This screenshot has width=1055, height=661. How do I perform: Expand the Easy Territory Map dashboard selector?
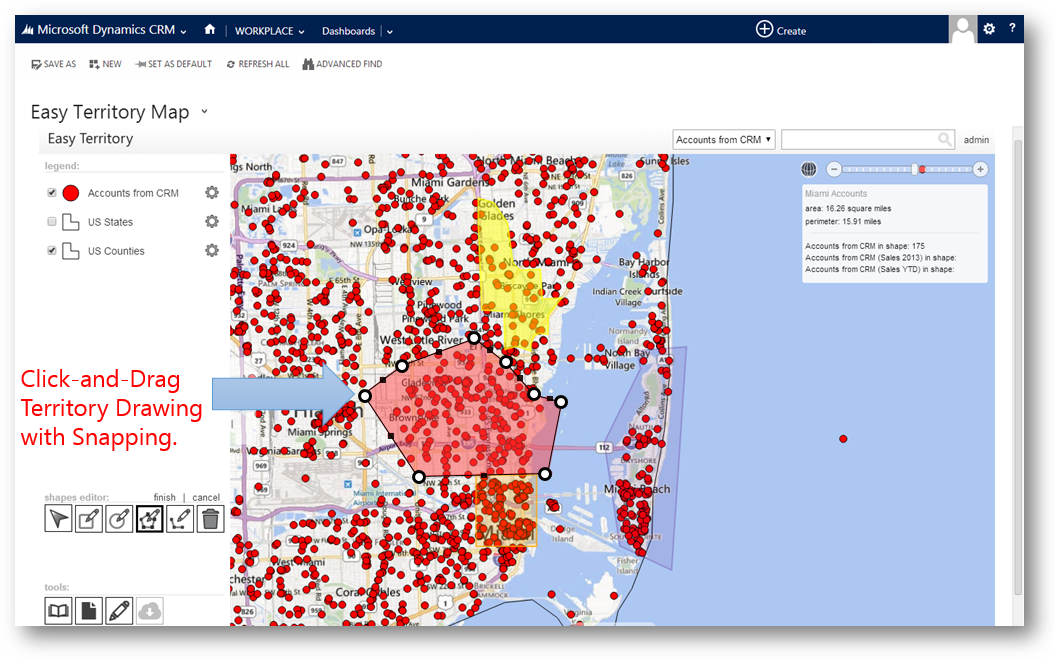pyautogui.click(x=205, y=112)
